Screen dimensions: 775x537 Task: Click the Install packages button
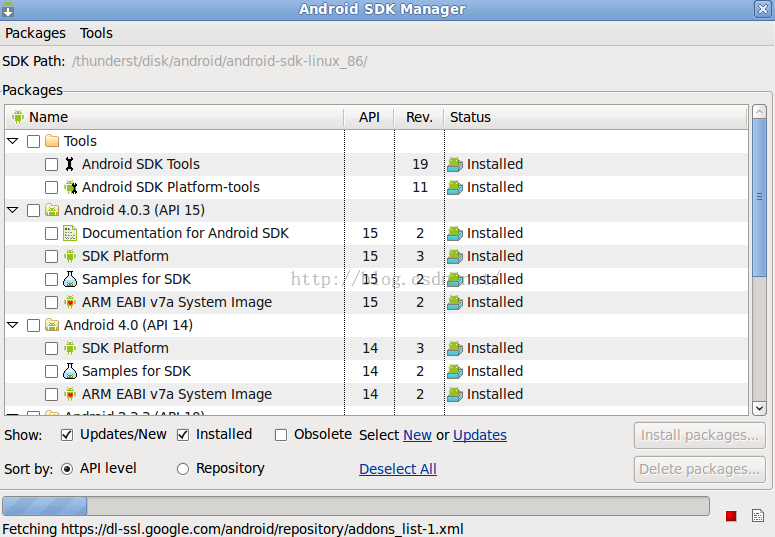[700, 435]
